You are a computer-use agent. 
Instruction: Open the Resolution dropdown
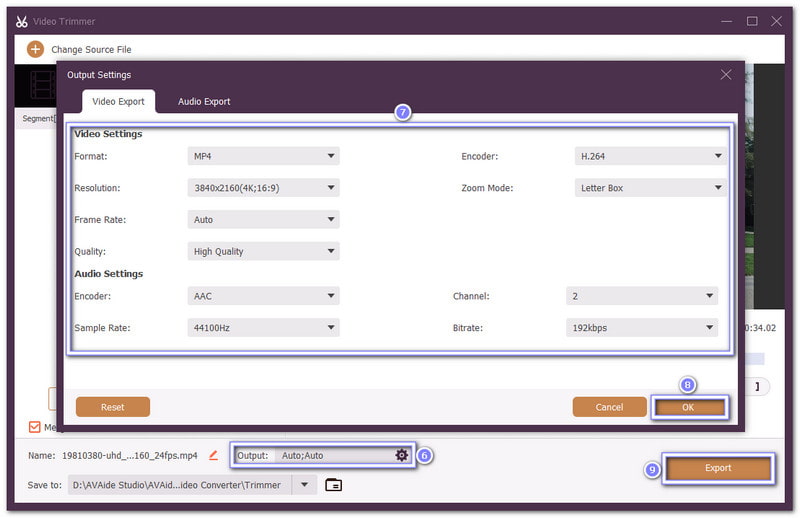(x=264, y=188)
